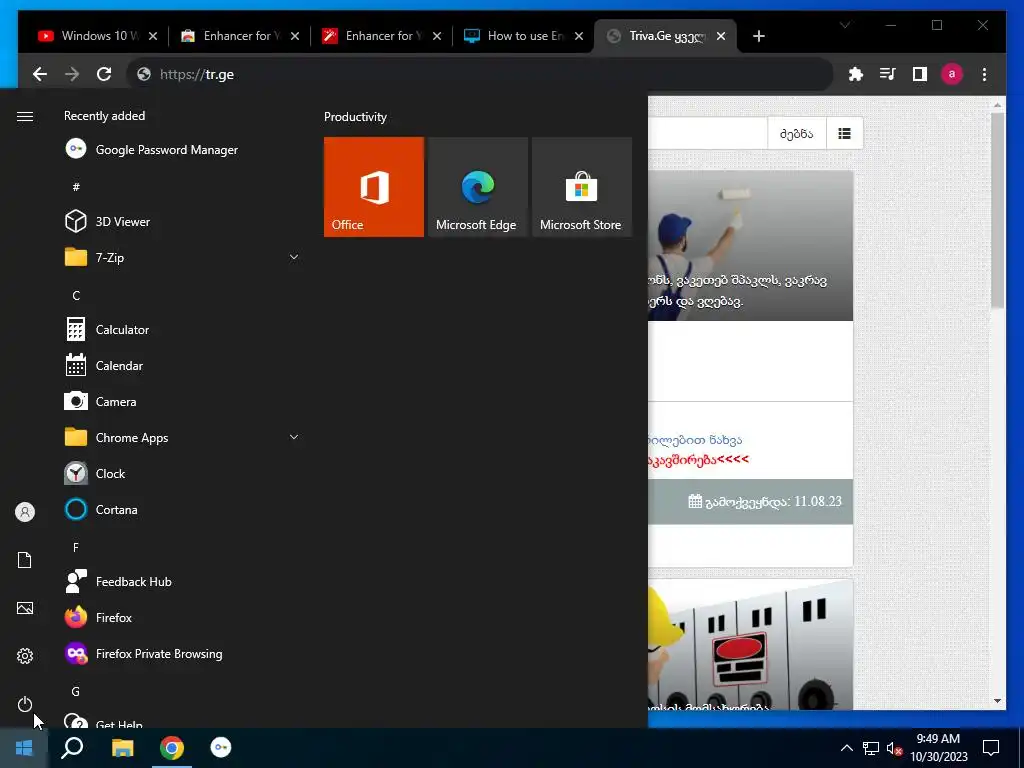Close the Triva.Ge tab
The width and height of the screenshot is (1024, 768).
click(721, 36)
